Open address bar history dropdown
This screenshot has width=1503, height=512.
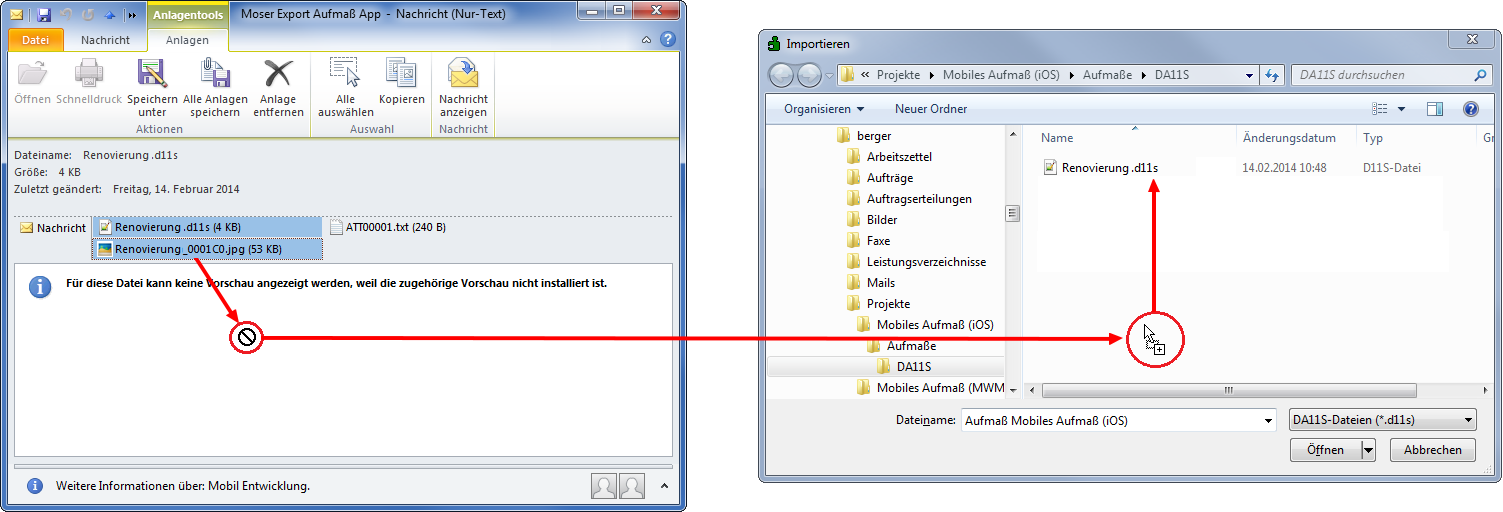click(x=1250, y=75)
